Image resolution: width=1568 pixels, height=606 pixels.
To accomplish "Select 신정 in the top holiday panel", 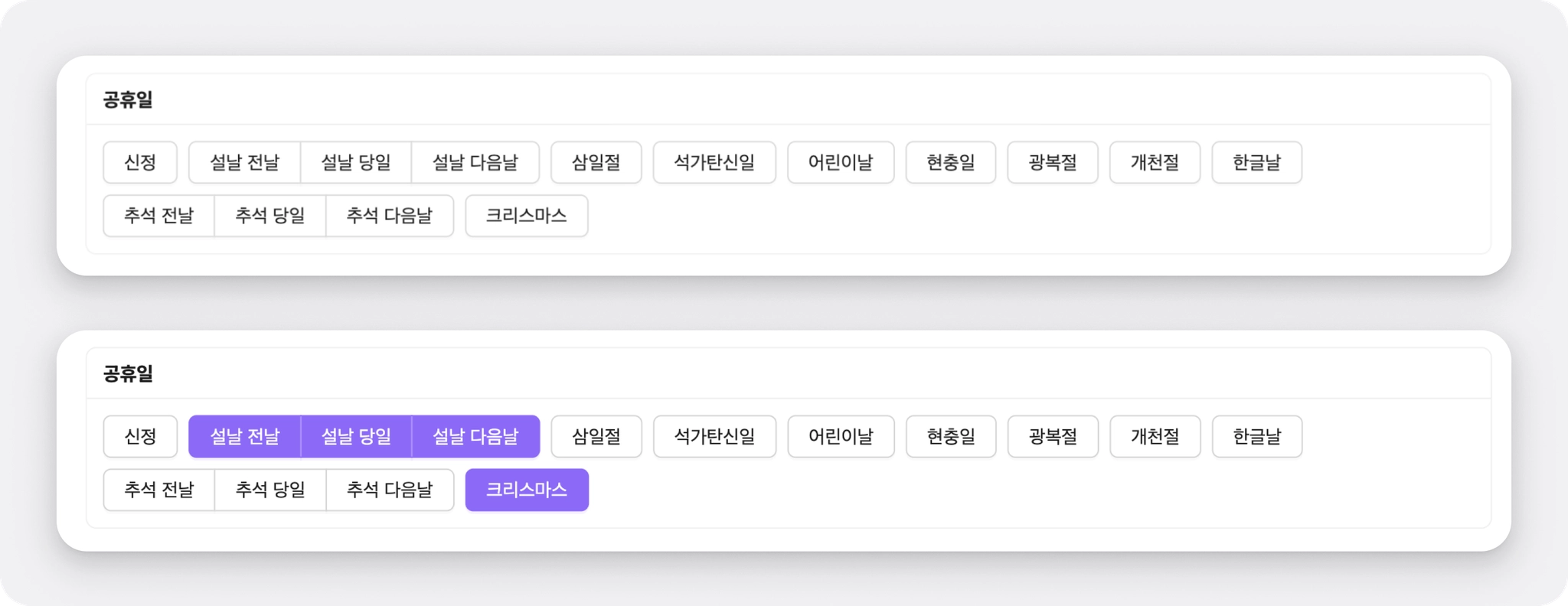I will point(140,162).
